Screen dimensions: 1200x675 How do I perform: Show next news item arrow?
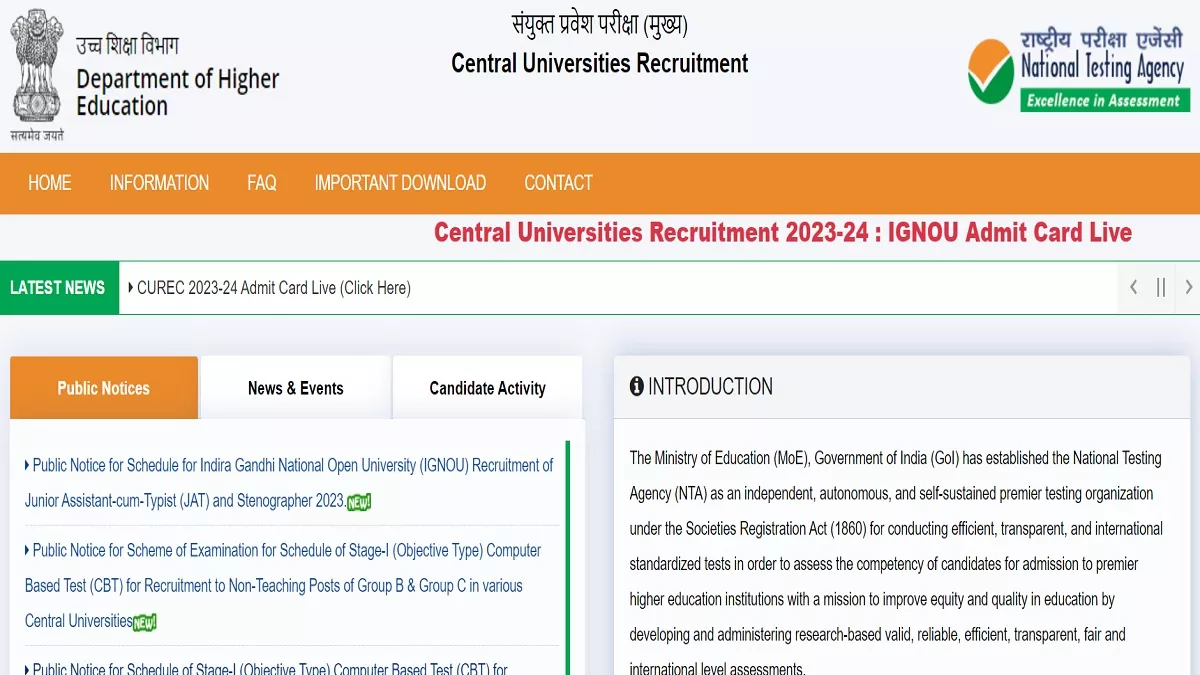[1188, 288]
